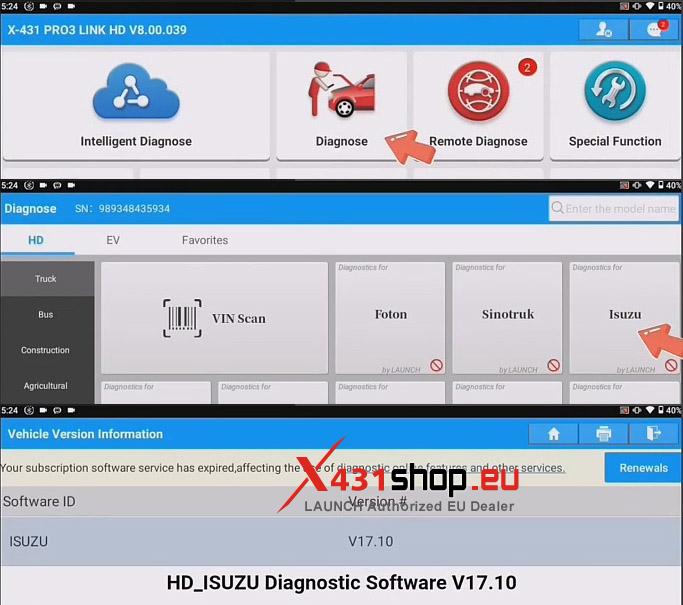Focus the model name search field

(613, 209)
